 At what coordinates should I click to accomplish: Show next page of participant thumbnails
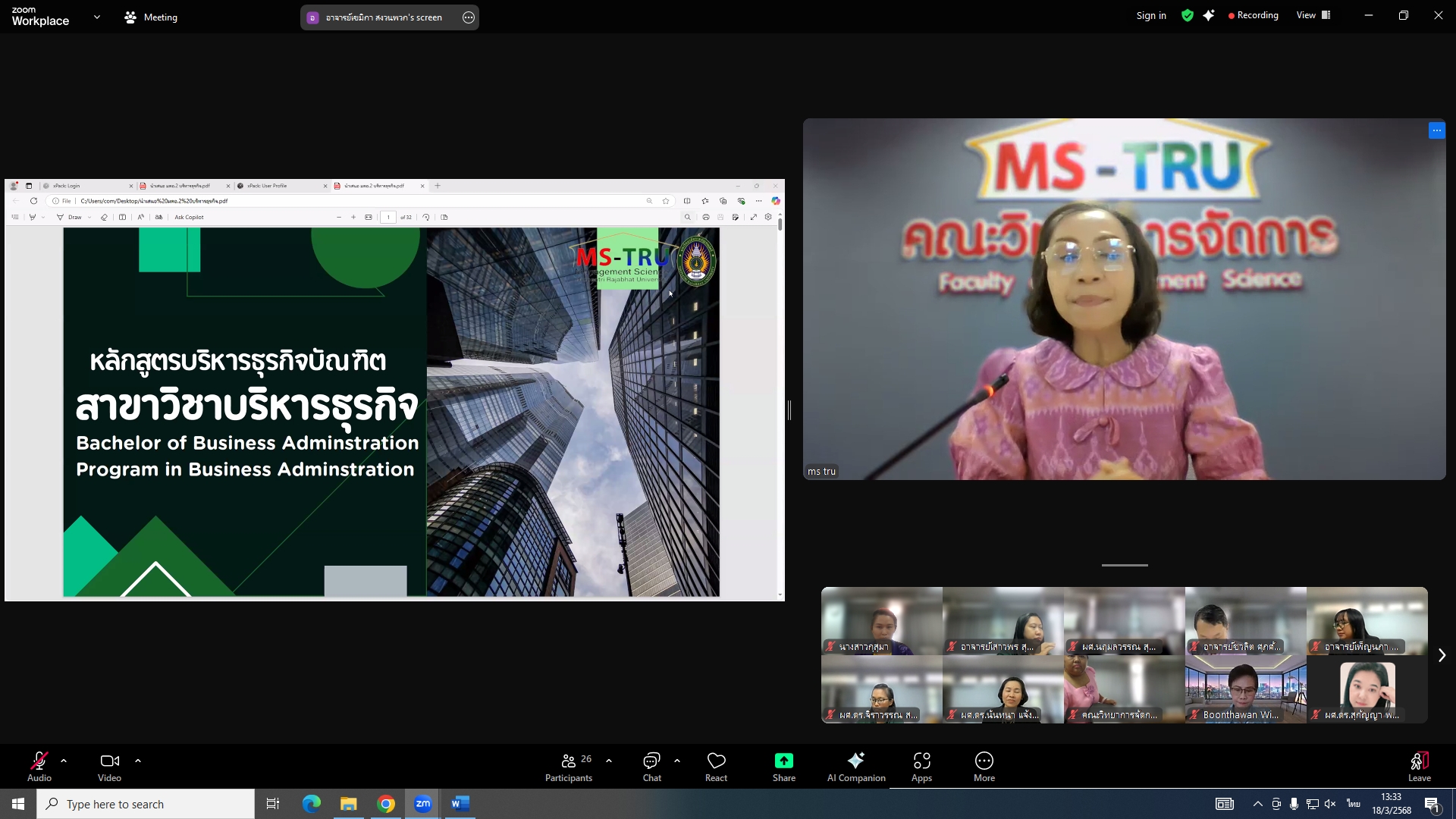(x=1442, y=655)
